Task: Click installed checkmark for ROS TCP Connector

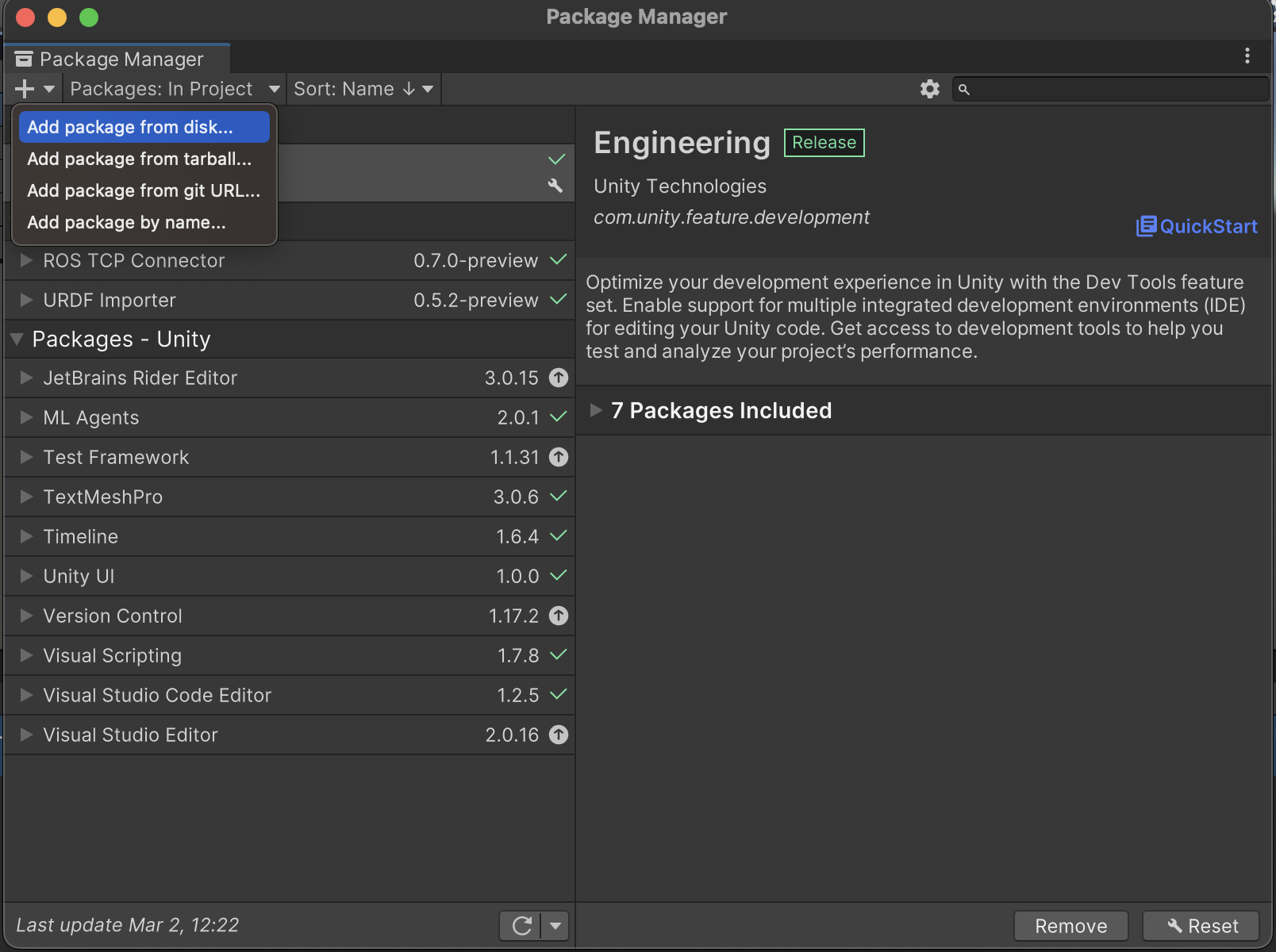Action: [559, 259]
